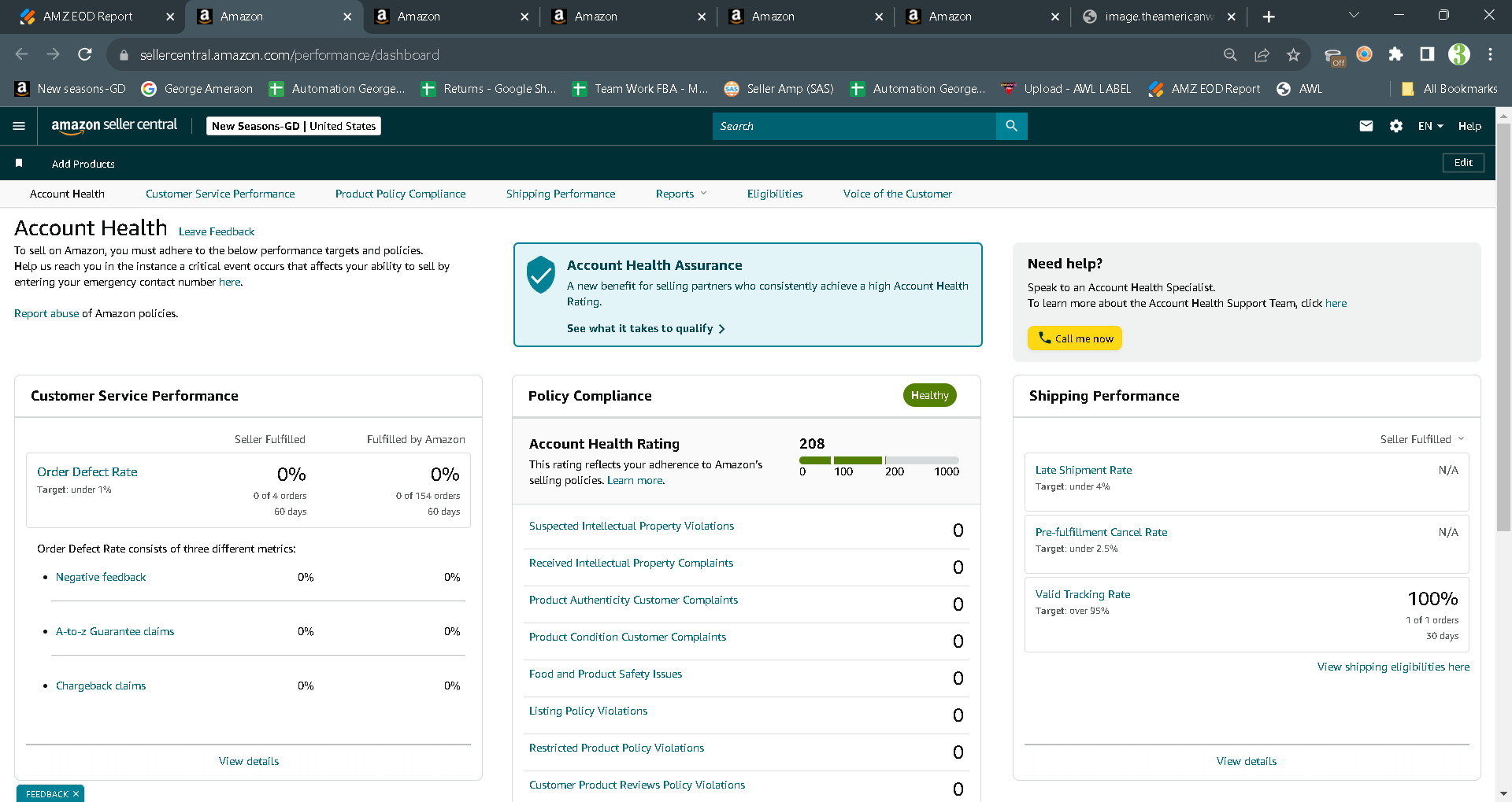Image resolution: width=1512 pixels, height=802 pixels.
Task: Click the Amazon Seller Central logo
Action: [x=114, y=126]
